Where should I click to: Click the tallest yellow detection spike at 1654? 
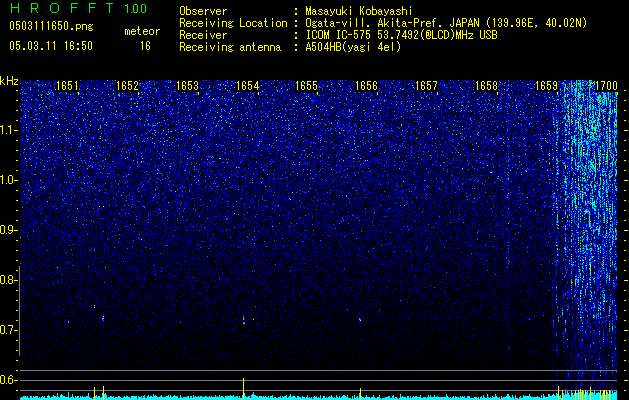tap(243, 388)
